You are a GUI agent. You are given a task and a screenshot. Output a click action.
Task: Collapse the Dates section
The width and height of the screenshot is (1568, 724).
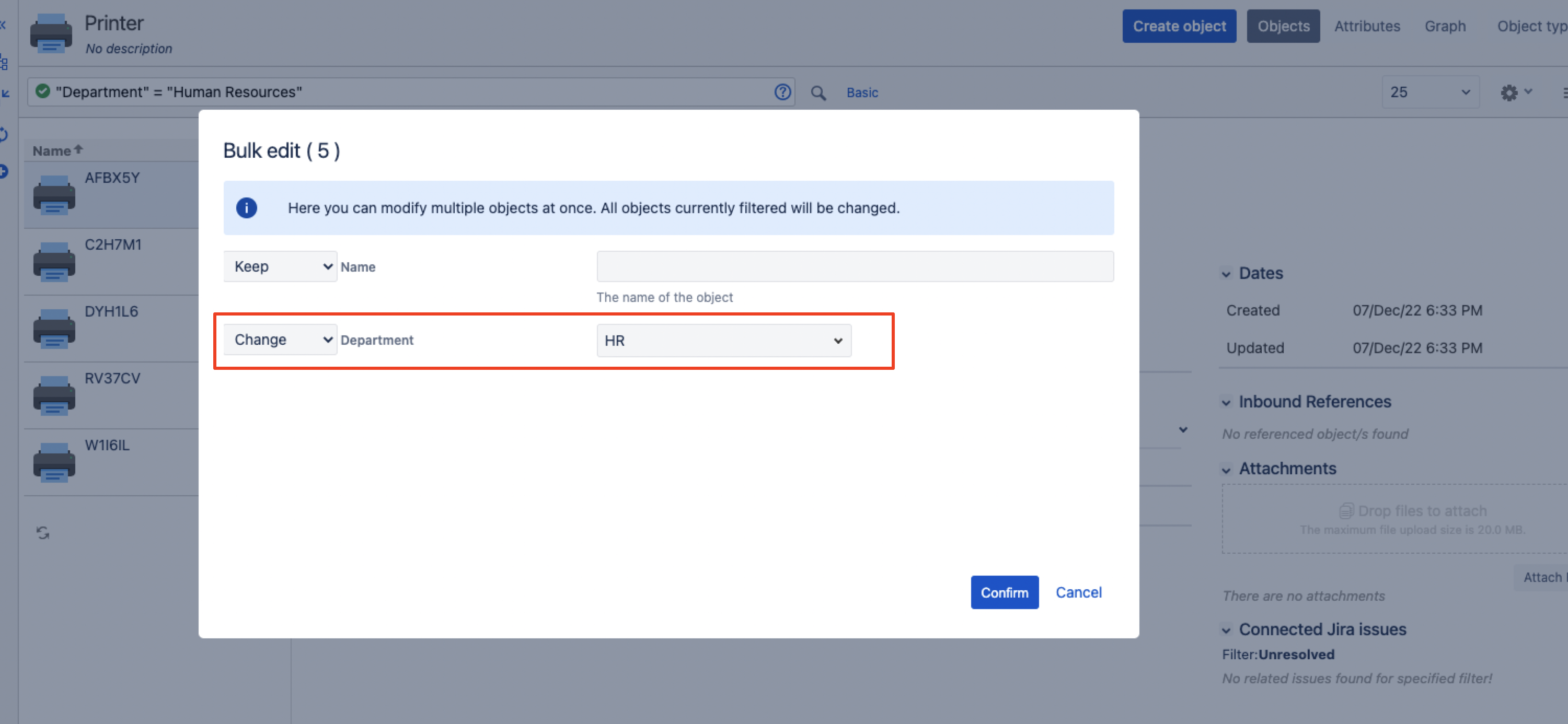click(1226, 274)
